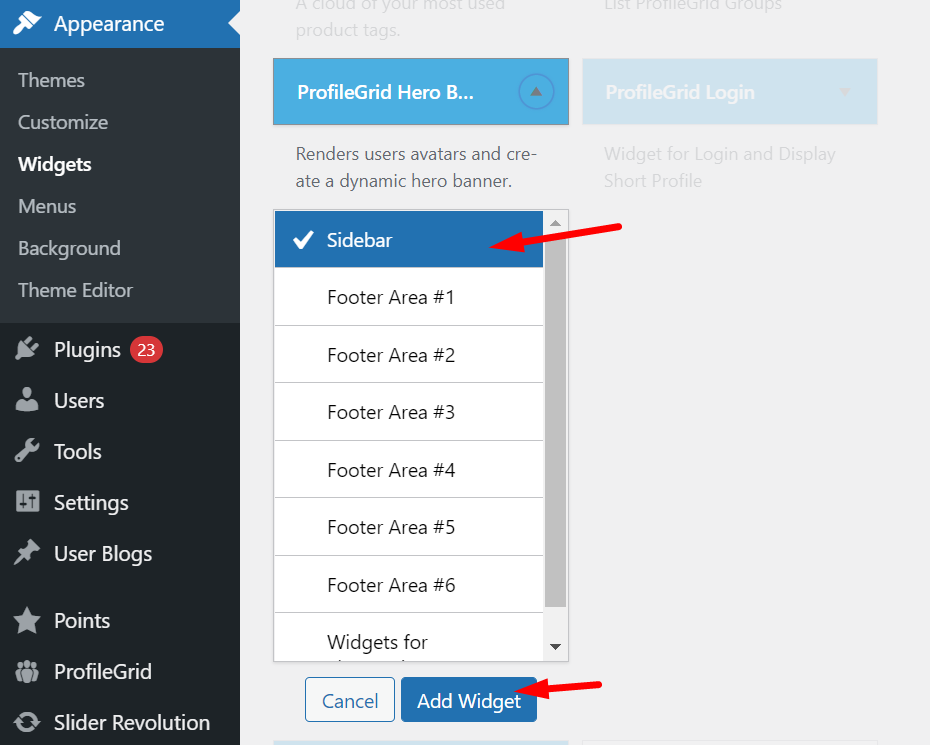Select the Users sidebar icon
This screenshot has height=745, width=930.
(x=28, y=400)
